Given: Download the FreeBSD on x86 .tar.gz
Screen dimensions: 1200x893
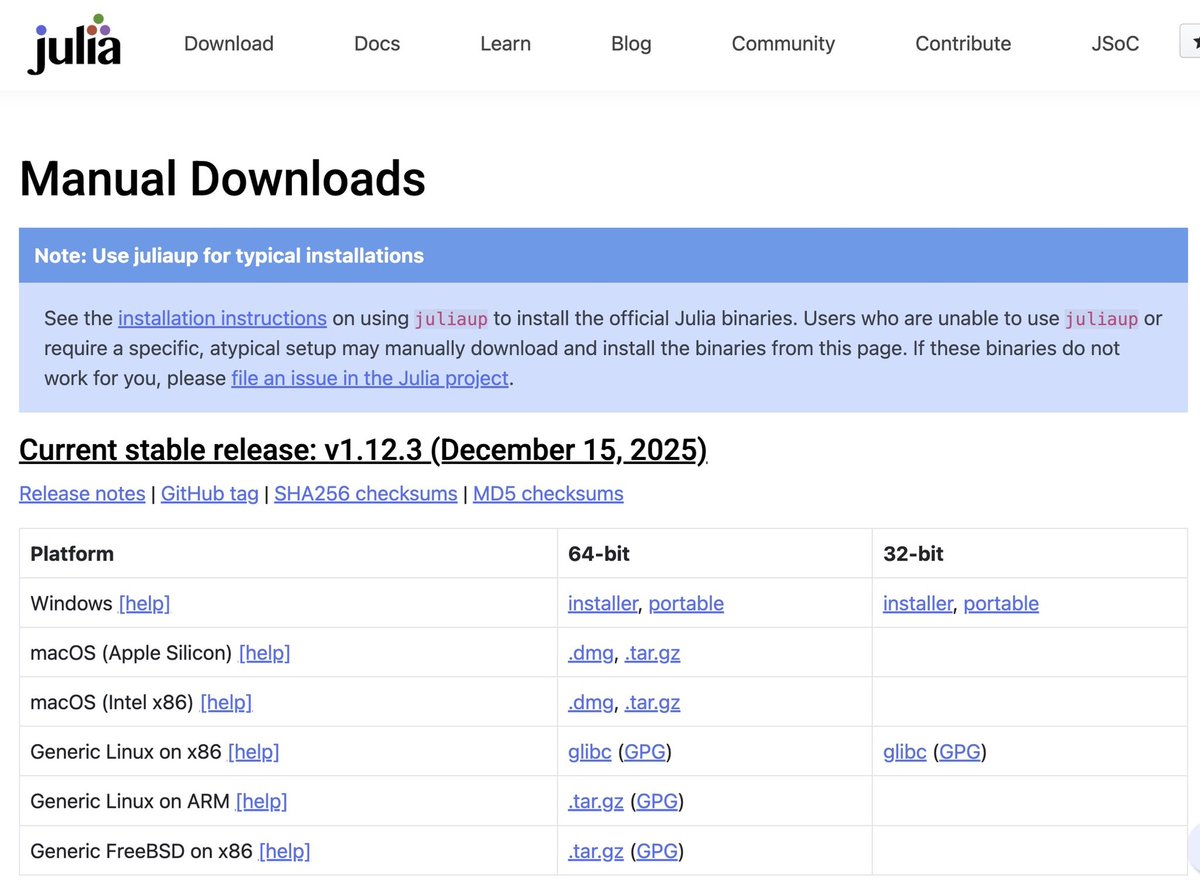Looking at the screenshot, I should point(596,851).
